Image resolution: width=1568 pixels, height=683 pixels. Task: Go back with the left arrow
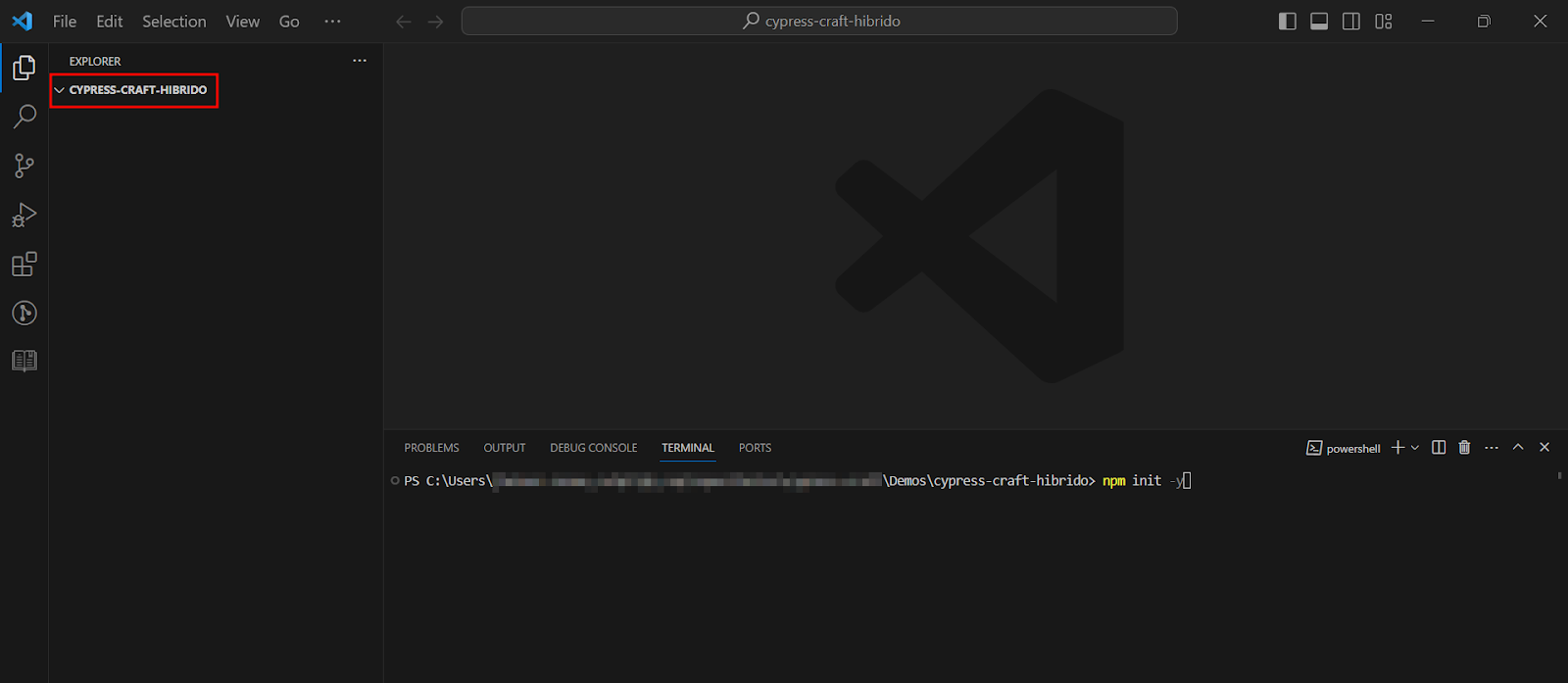[403, 22]
